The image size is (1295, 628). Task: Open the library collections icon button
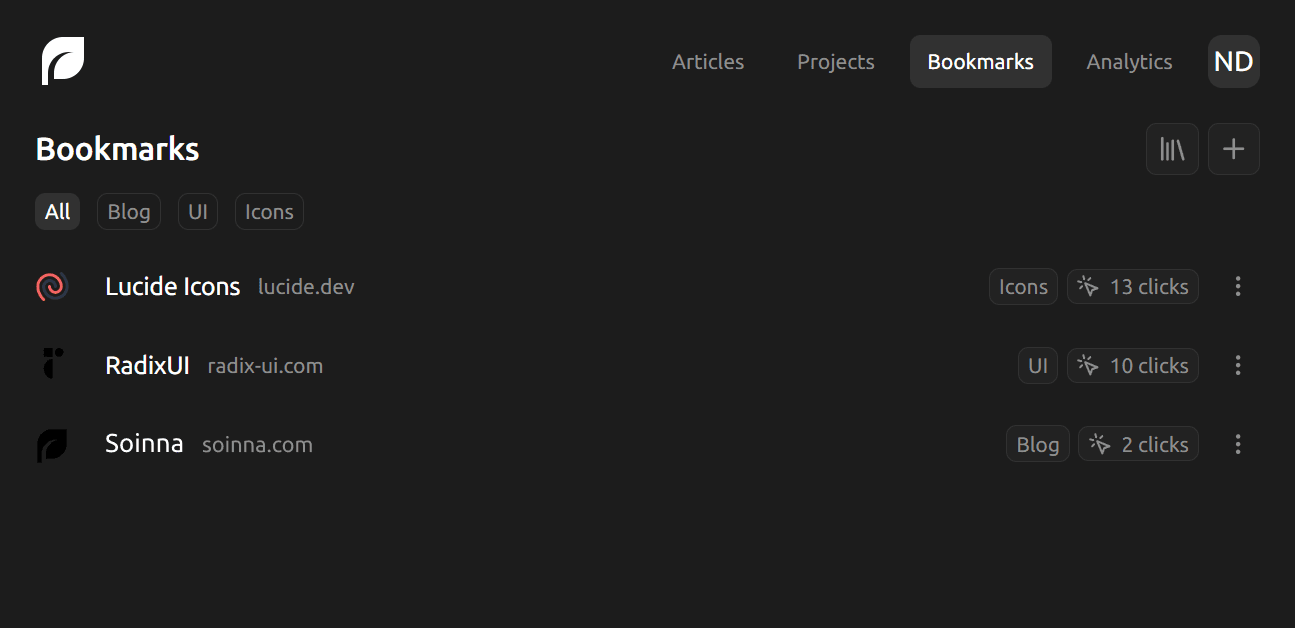[1172, 149]
